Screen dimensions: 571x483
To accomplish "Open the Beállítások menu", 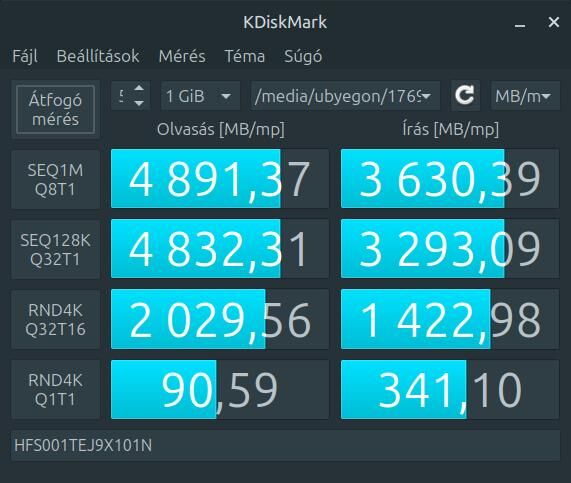I will coord(98,56).
